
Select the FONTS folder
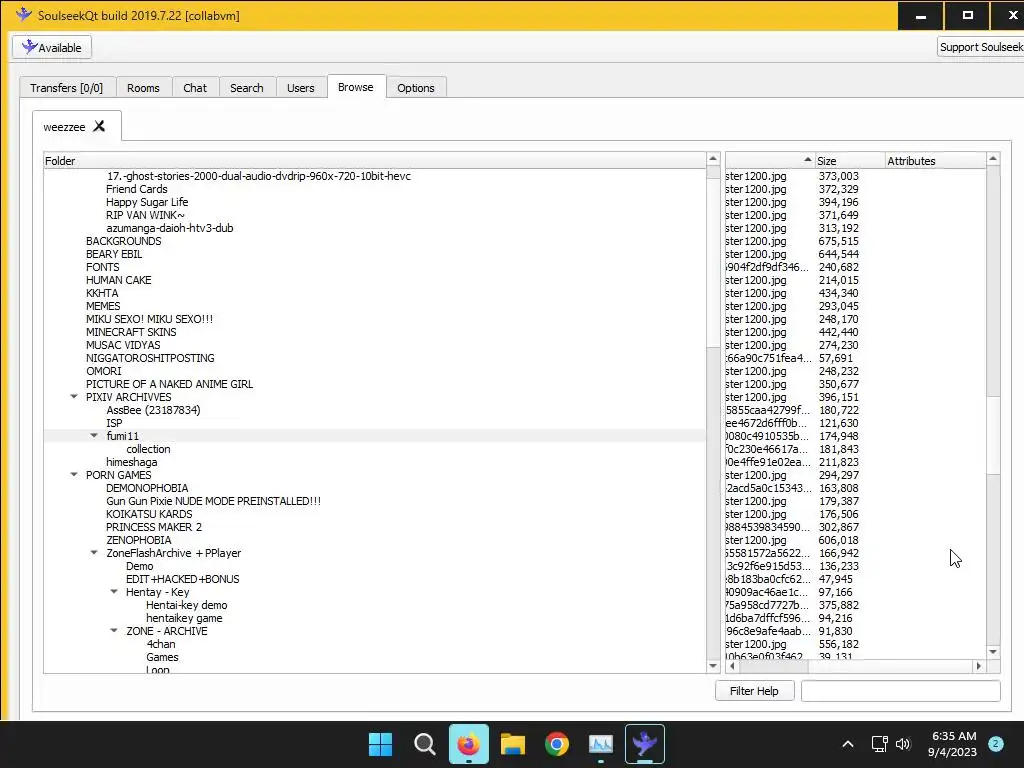[x=103, y=267]
